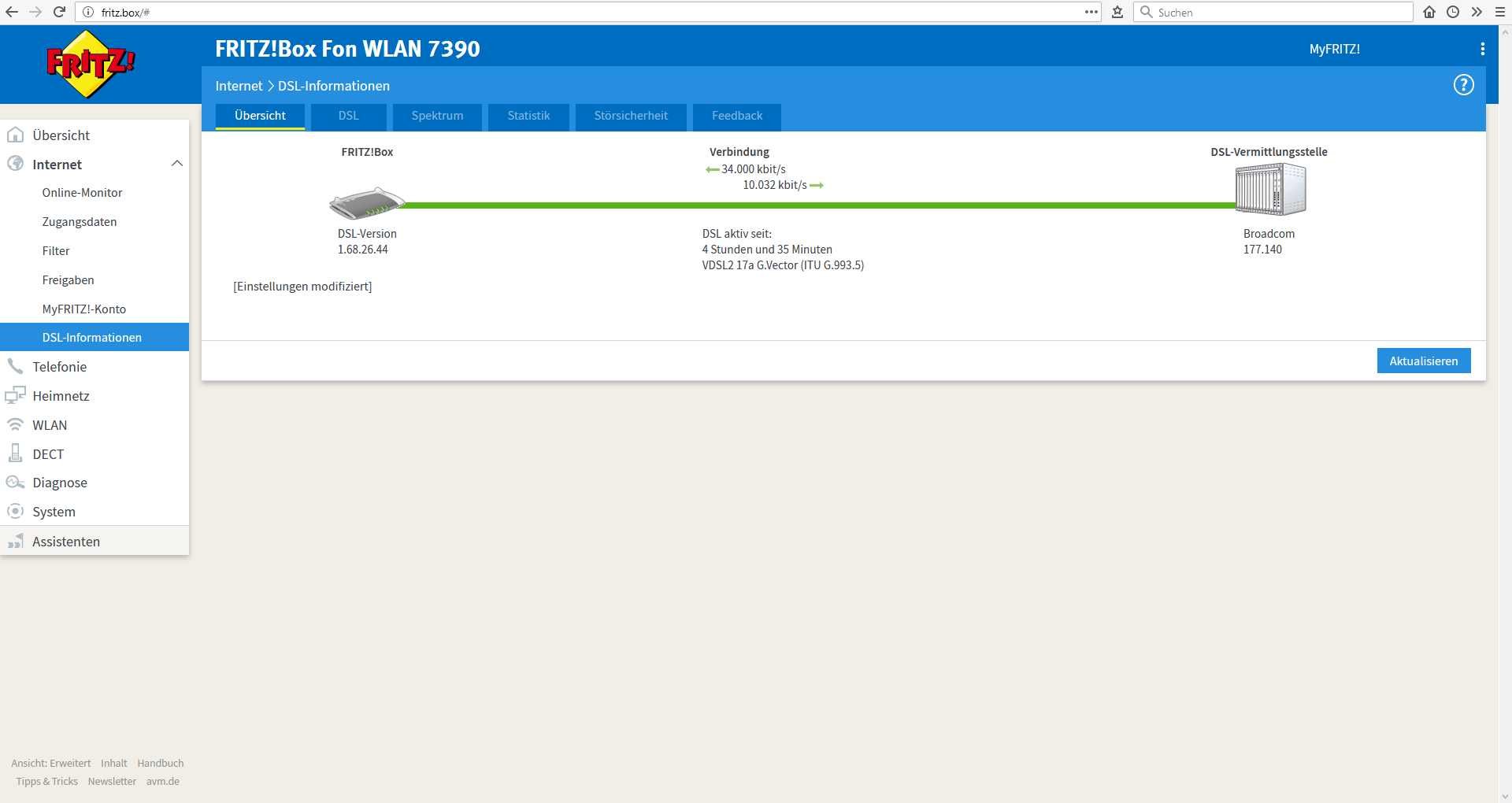Select DSL-Informationen in sidebar
Screen dimensions: 1512x803
tap(94, 337)
